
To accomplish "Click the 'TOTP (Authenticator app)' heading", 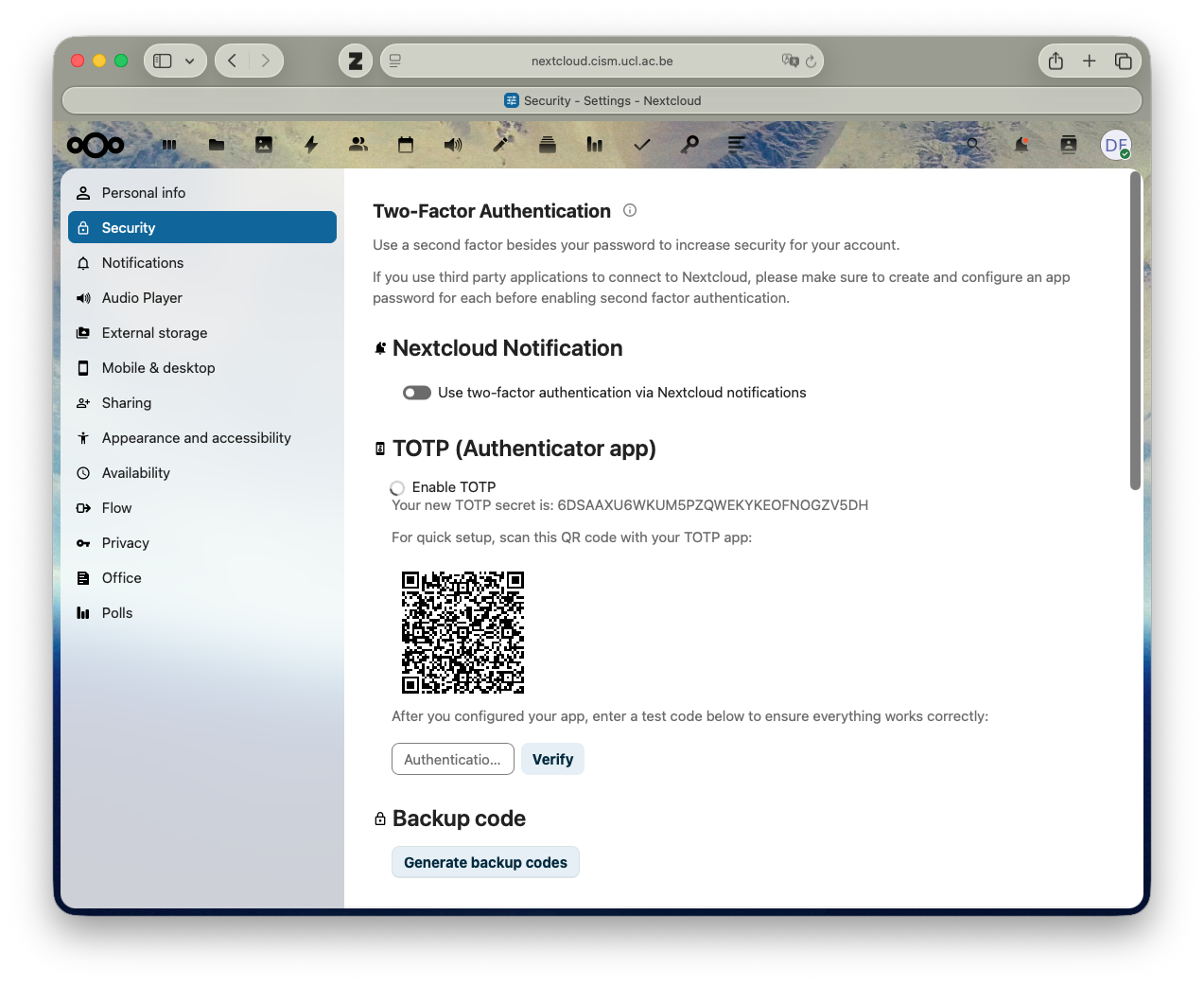I will 524,449.
